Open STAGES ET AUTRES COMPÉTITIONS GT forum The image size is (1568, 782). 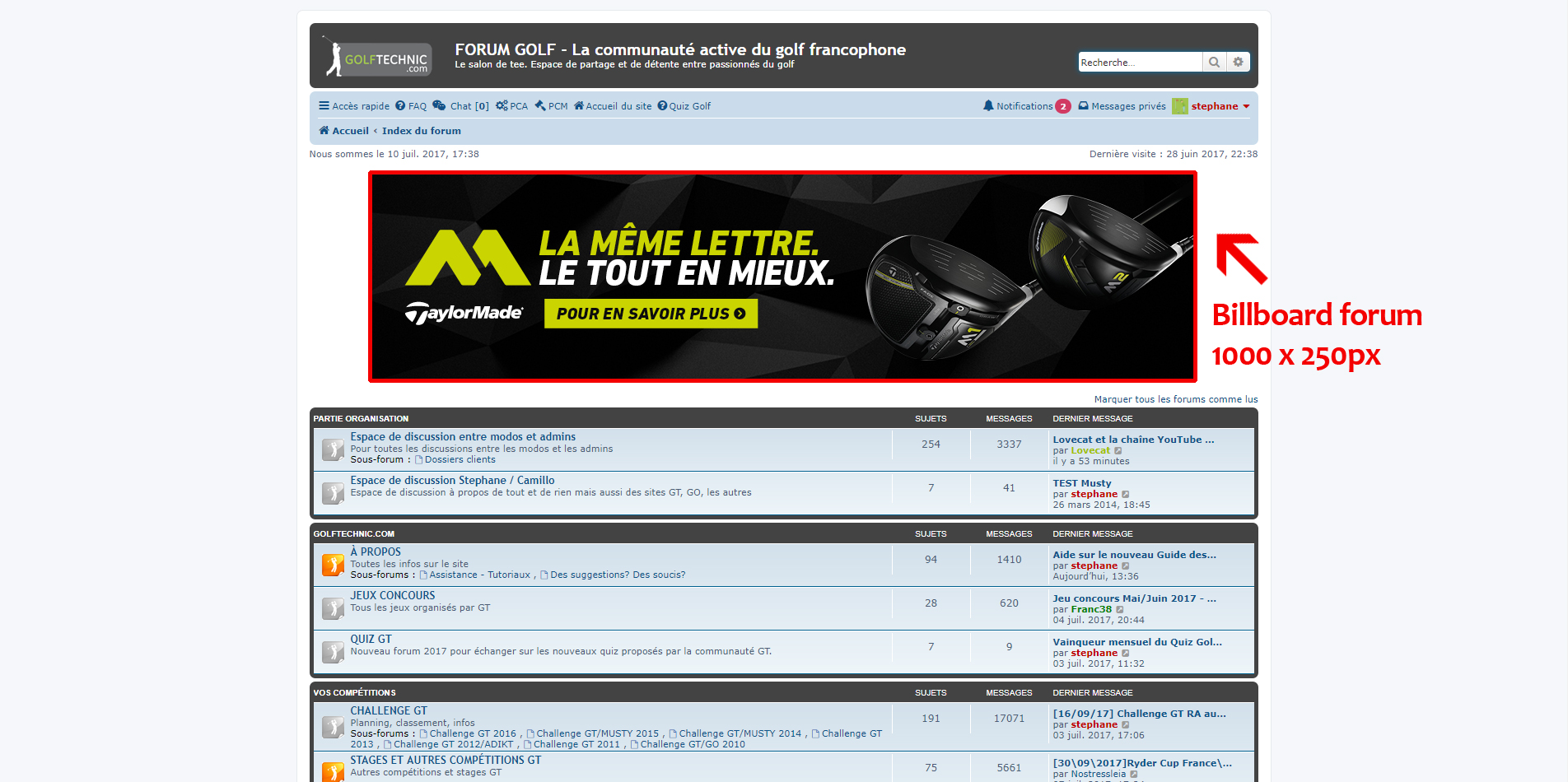click(446, 761)
